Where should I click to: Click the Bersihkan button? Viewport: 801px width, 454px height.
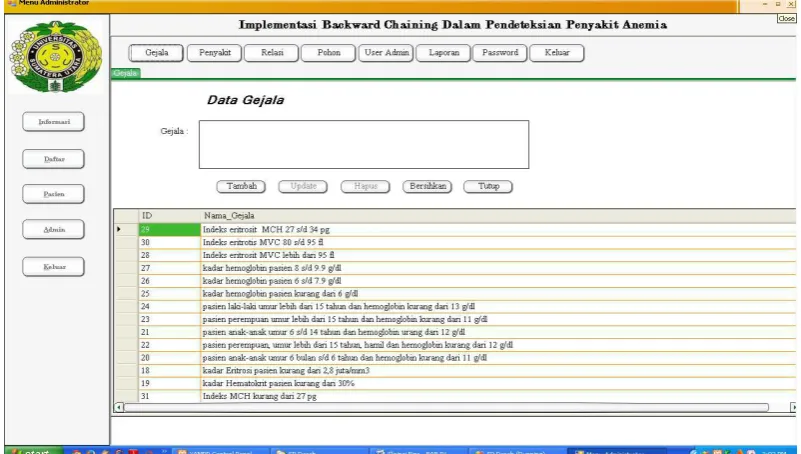[427, 186]
